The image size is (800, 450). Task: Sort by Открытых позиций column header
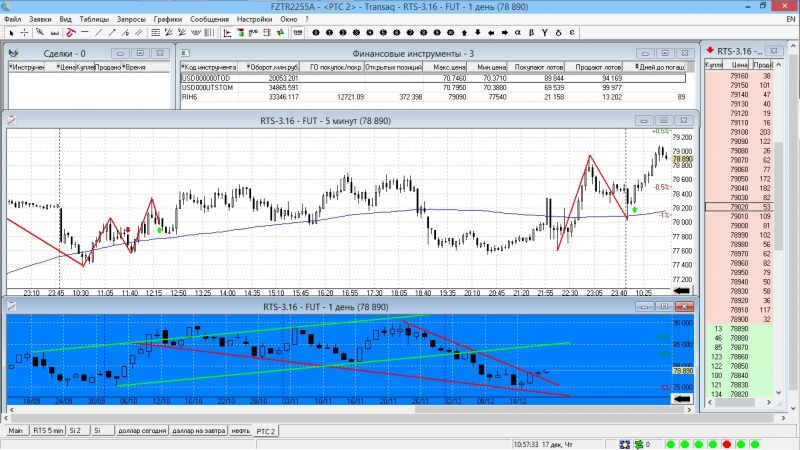click(x=394, y=67)
